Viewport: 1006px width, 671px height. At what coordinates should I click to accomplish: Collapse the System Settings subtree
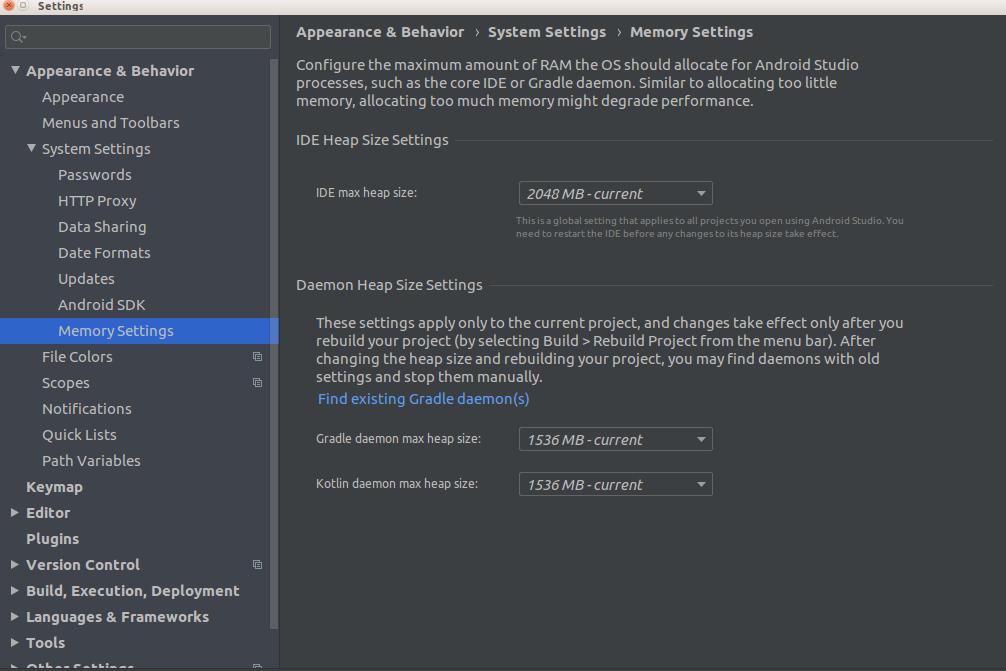click(x=31, y=148)
